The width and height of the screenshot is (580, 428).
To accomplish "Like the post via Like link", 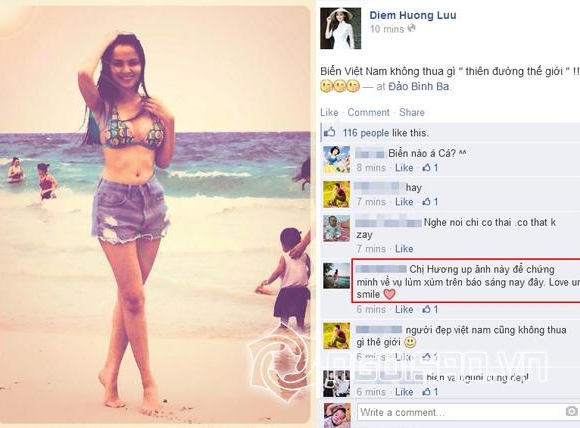I will click(329, 112).
